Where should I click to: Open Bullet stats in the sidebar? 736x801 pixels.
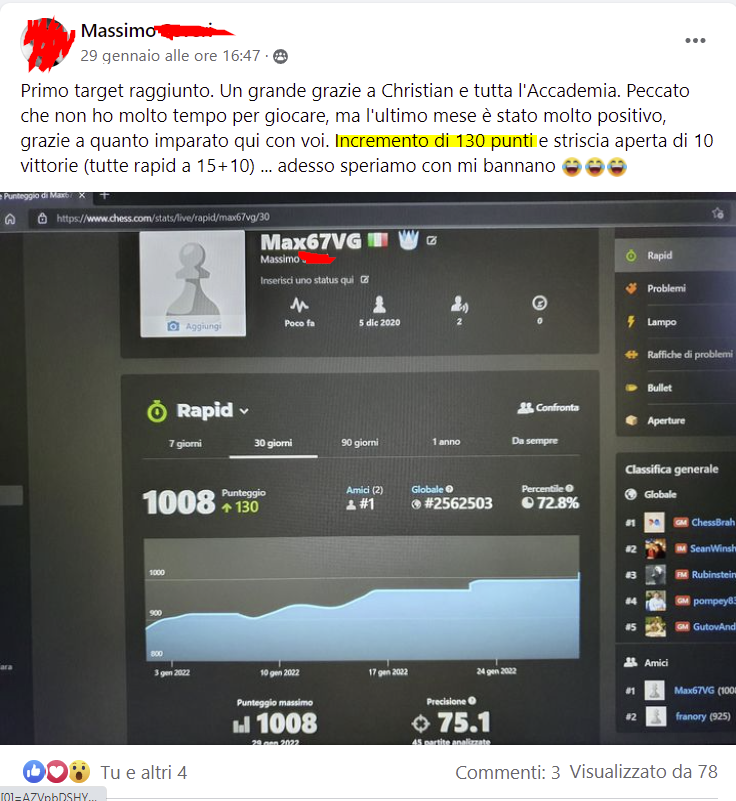pyautogui.click(x=659, y=388)
